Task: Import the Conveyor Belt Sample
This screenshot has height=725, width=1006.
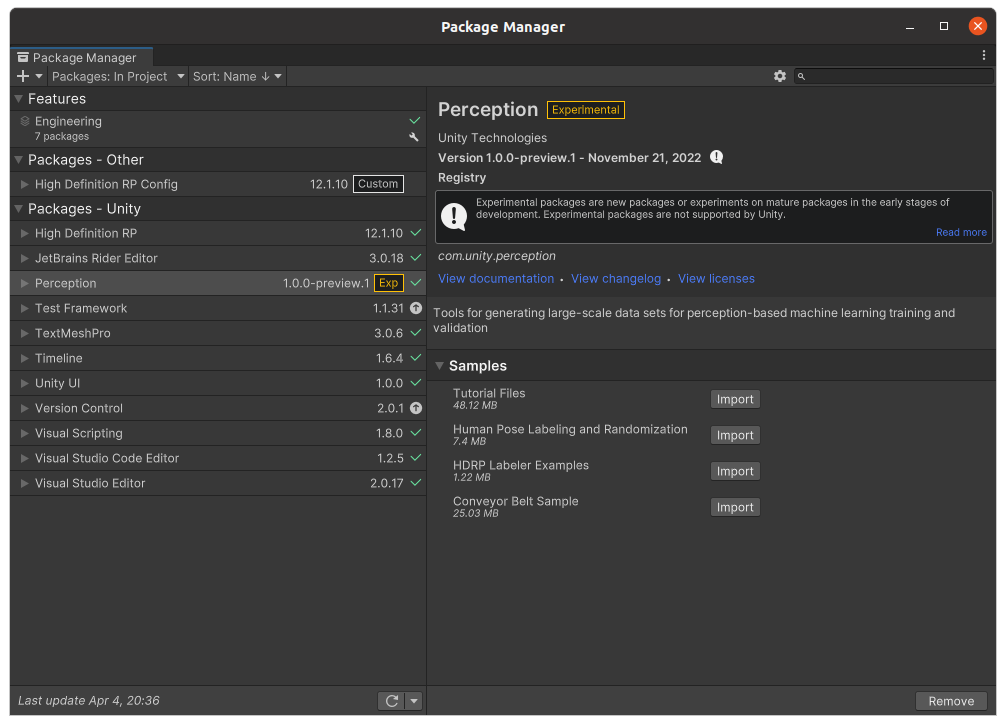Action: (735, 507)
